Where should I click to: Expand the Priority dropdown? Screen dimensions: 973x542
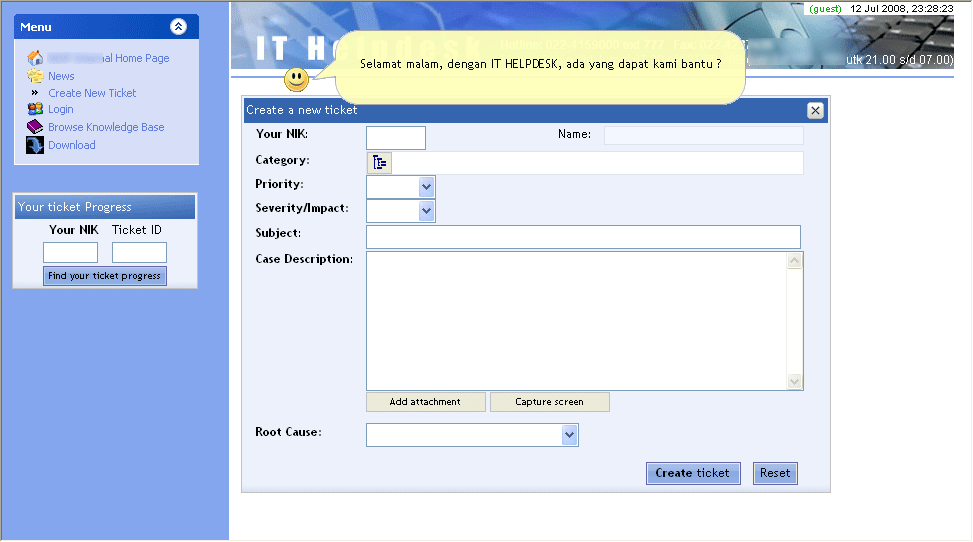[426, 187]
